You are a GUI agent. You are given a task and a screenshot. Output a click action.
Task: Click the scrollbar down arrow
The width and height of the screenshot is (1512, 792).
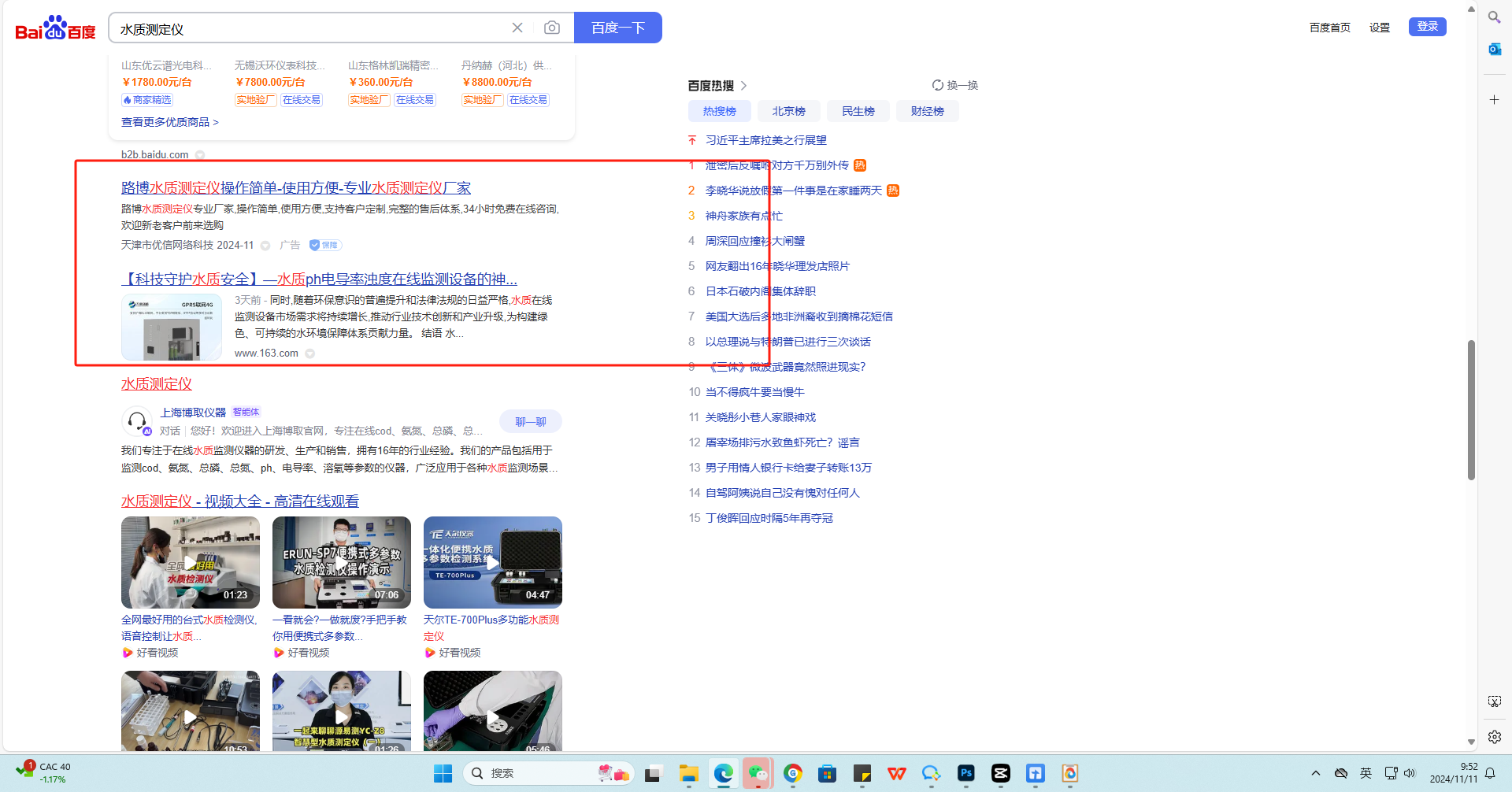1471,742
